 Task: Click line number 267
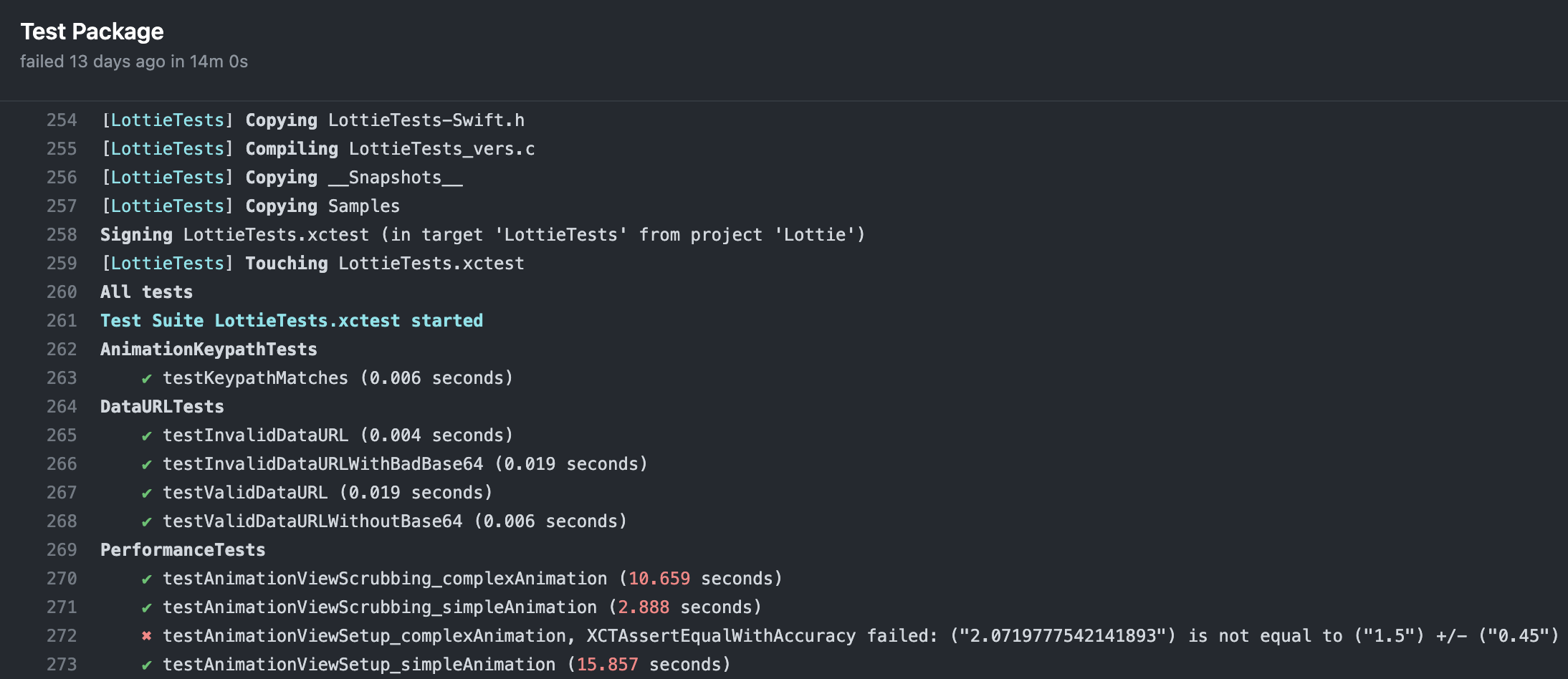point(62,493)
